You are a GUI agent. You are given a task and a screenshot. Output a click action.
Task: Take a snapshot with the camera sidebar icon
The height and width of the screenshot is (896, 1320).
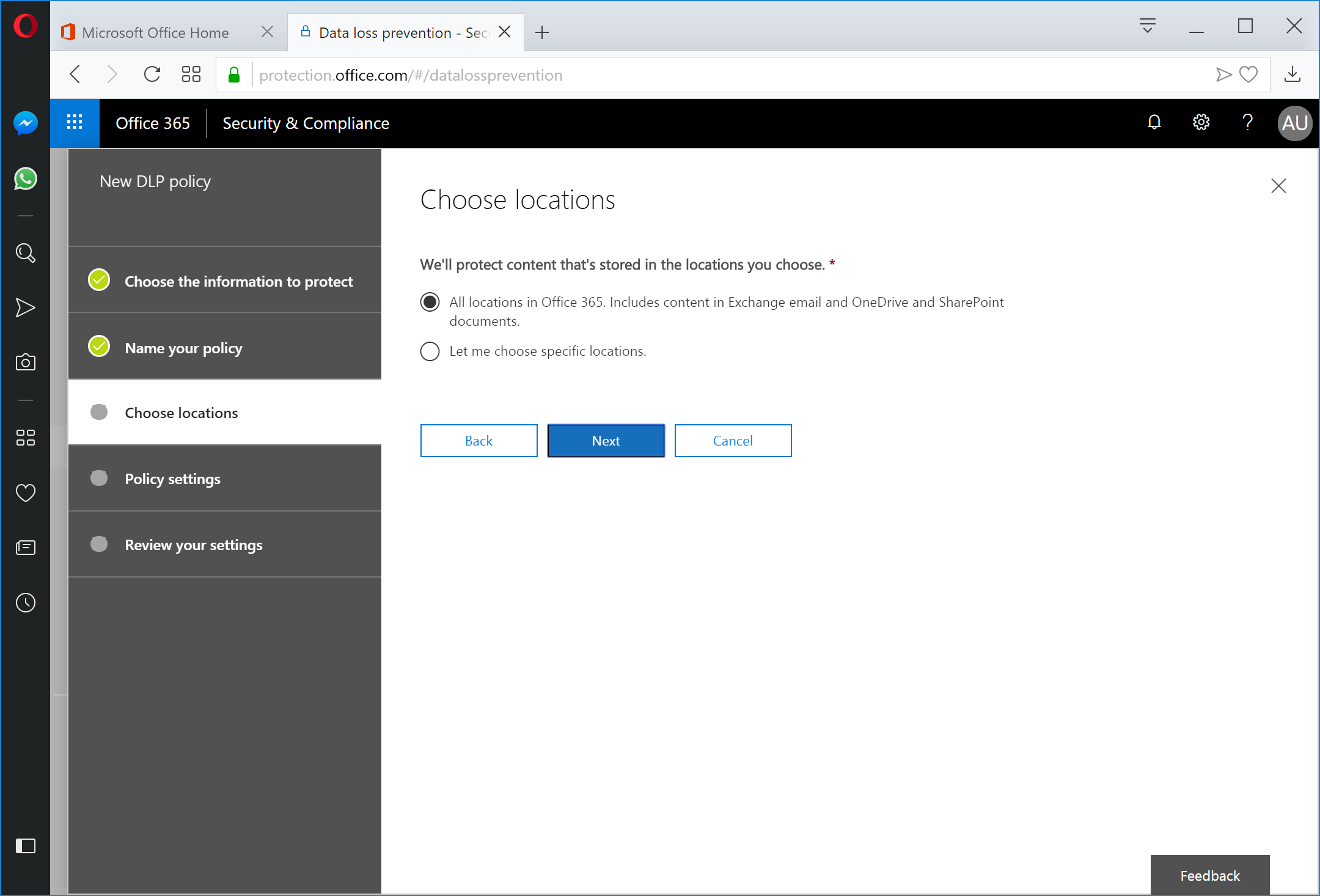point(25,362)
